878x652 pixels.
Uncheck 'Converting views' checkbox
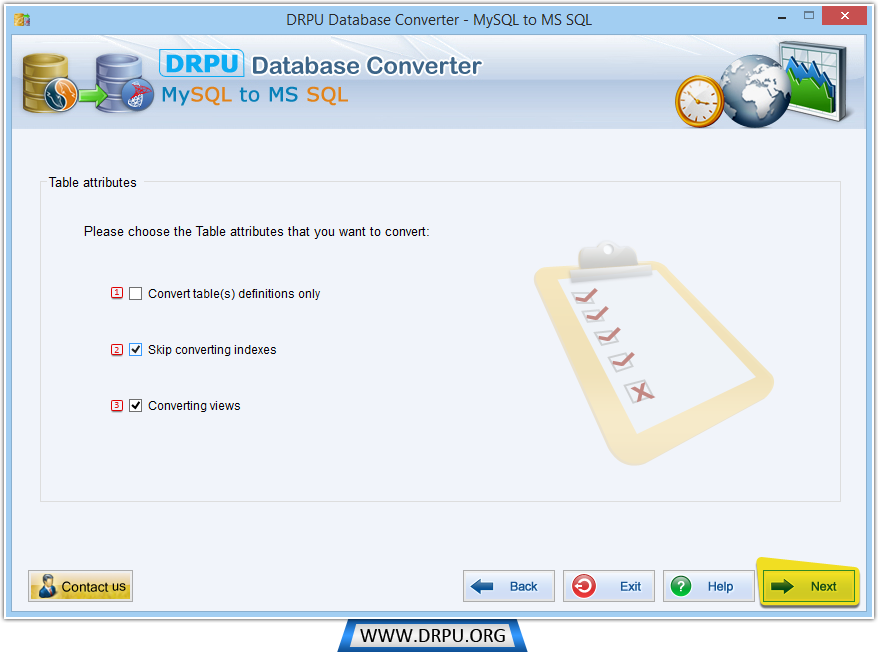[136, 406]
